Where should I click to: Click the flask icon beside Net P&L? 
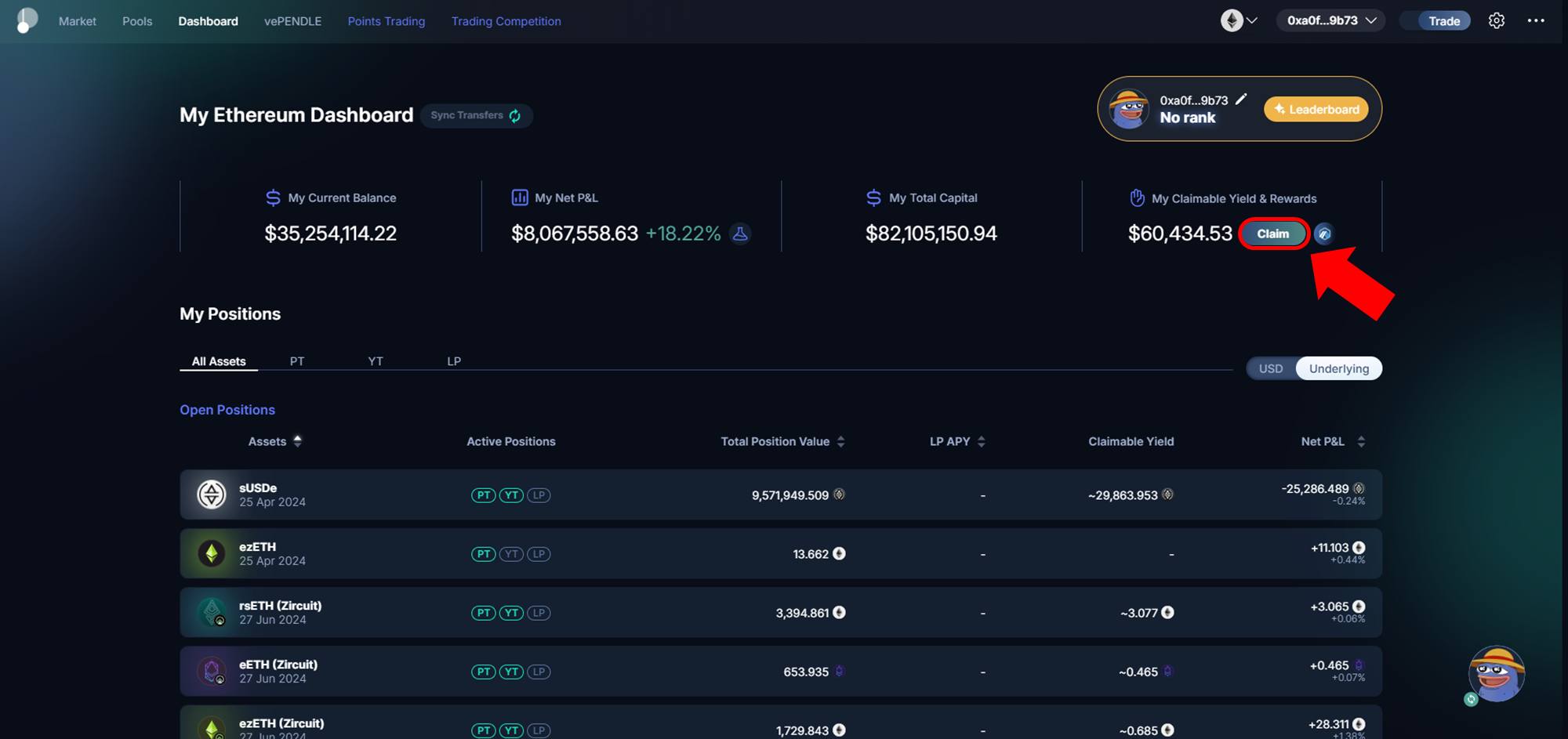739,234
